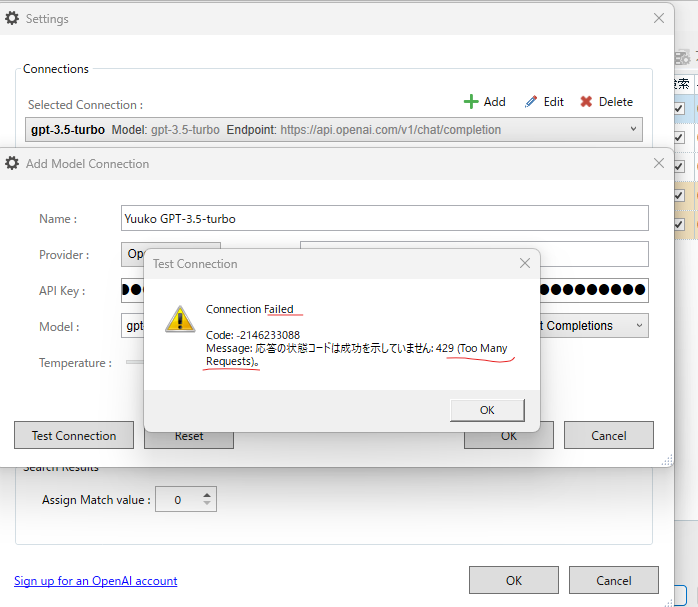Click the bottom OK button in Settings
Image resolution: width=698 pixels, height=607 pixels.
pyautogui.click(x=513, y=580)
